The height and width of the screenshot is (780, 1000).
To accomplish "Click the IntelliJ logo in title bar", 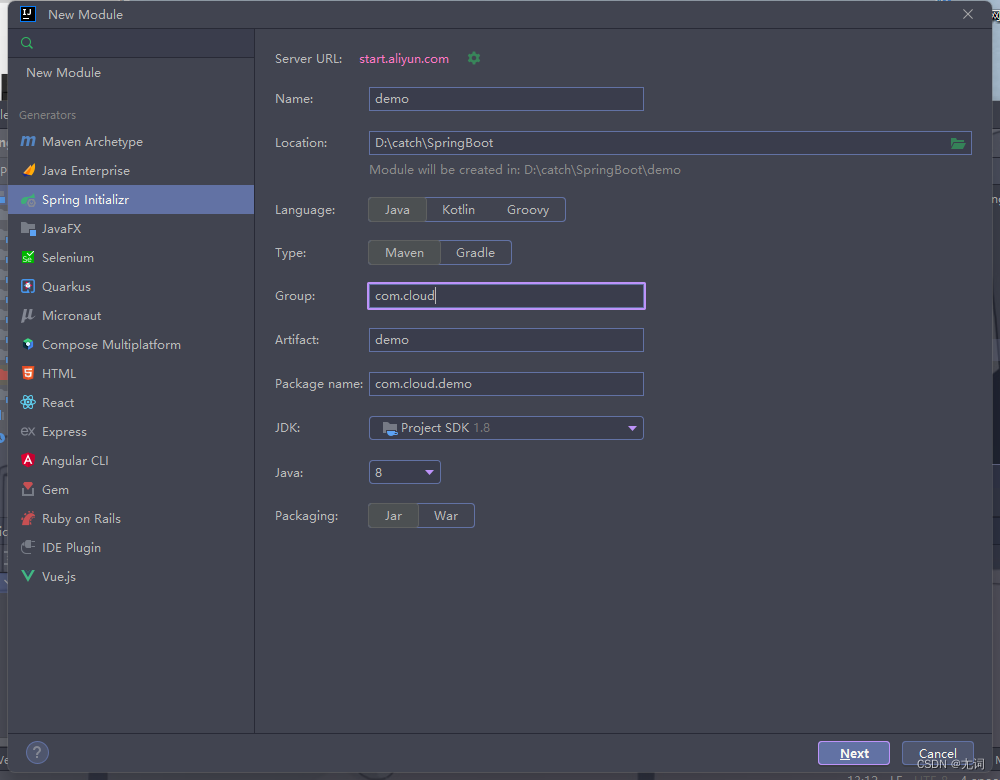I will [28, 14].
